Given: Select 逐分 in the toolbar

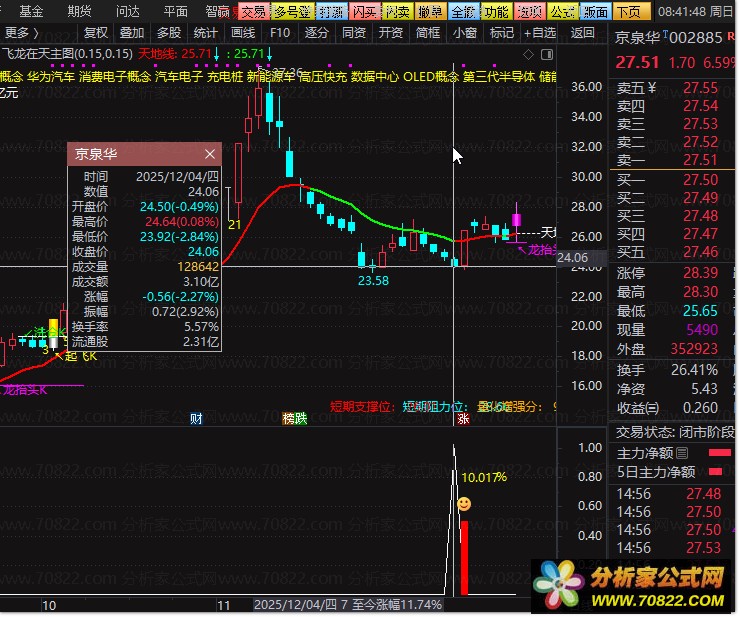Looking at the screenshot, I should point(317,33).
